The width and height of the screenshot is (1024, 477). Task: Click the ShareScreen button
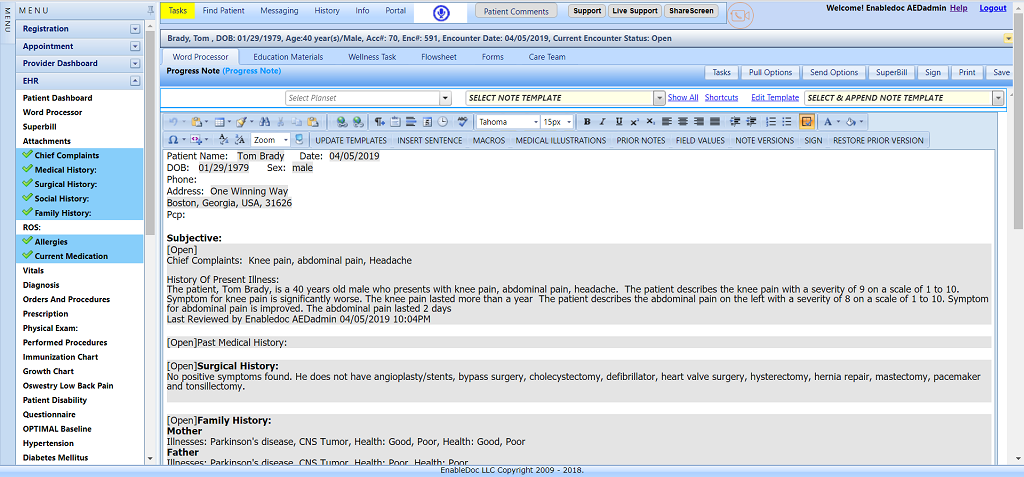click(x=691, y=11)
